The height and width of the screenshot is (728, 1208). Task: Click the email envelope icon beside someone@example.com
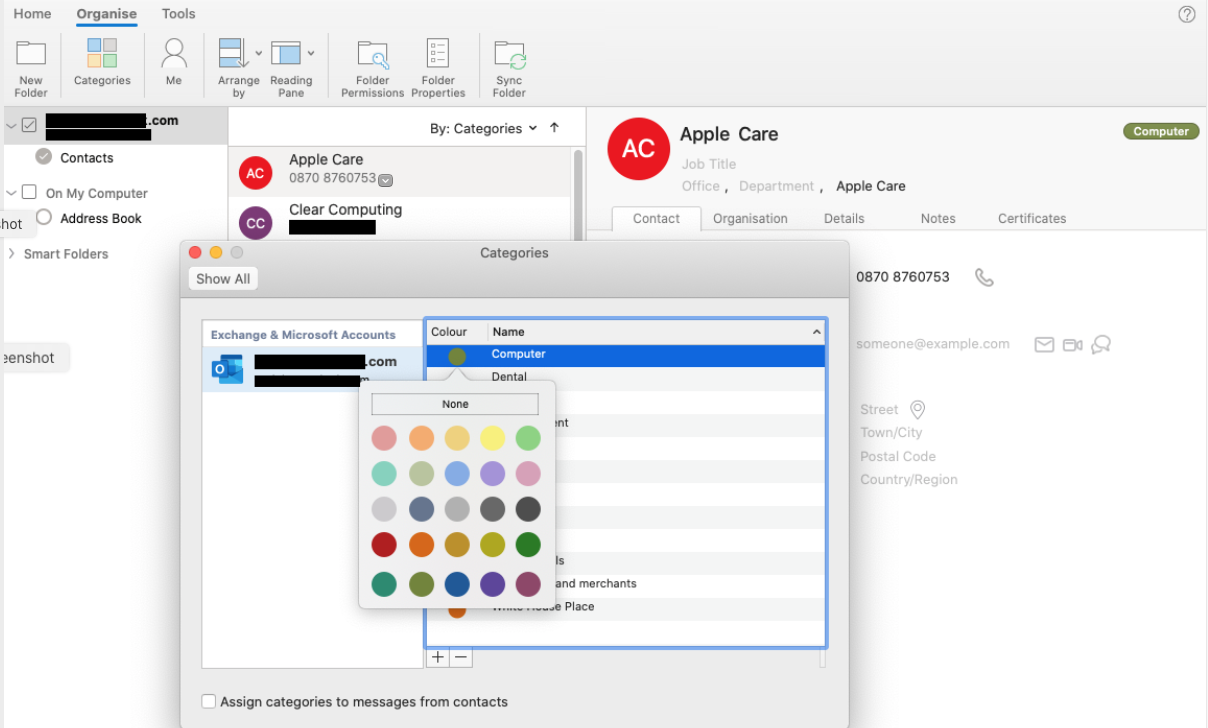click(1044, 345)
